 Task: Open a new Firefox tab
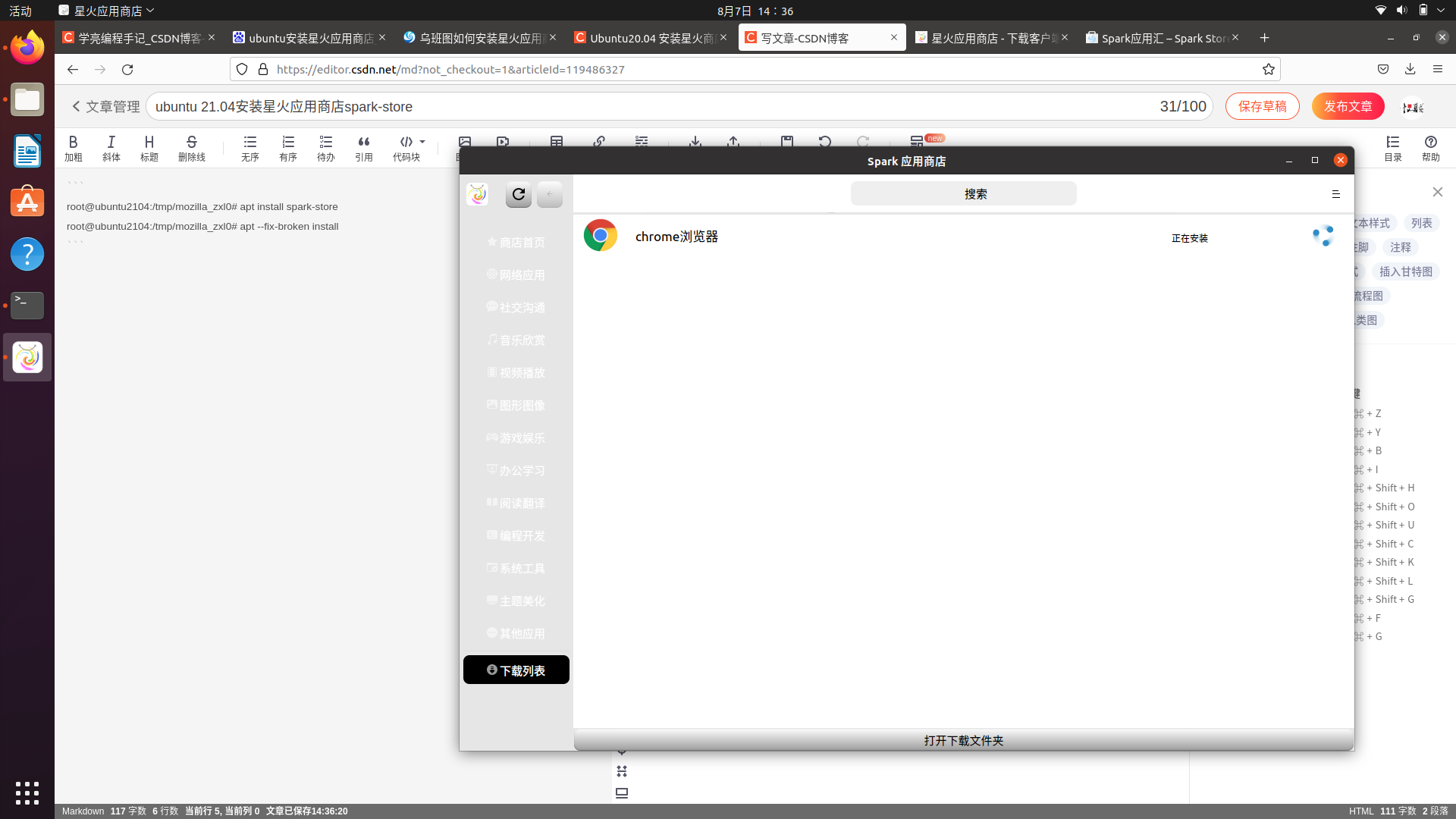1264,38
